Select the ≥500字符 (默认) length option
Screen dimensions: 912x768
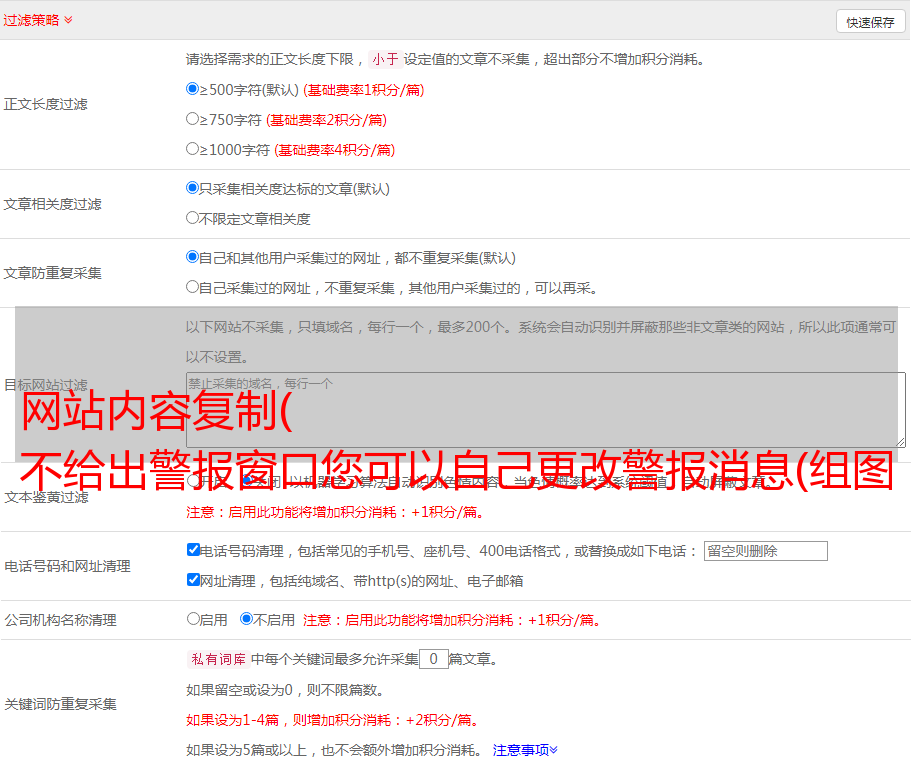192,89
